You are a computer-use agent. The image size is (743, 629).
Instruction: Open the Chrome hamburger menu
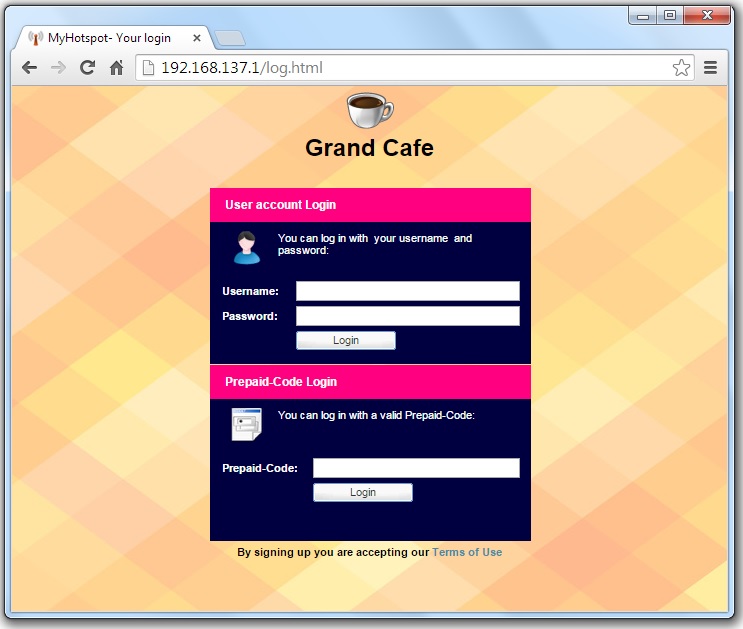pos(710,68)
